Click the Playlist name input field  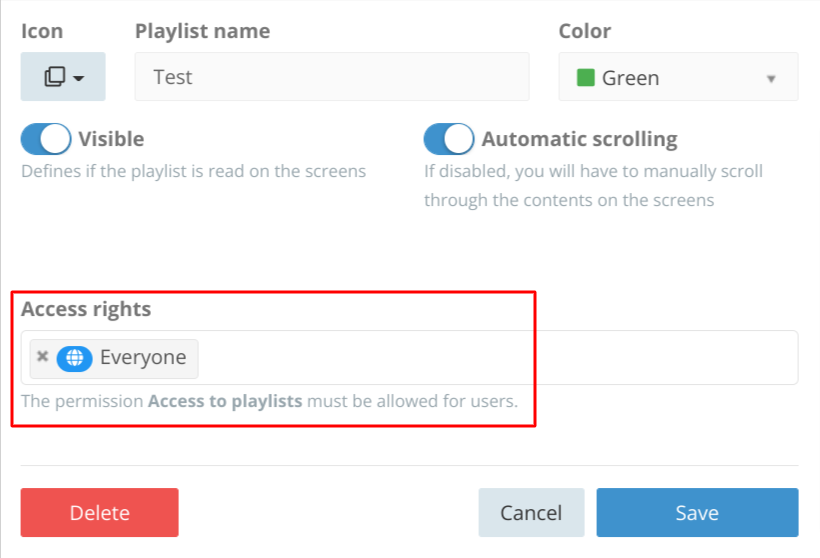pos(332,76)
